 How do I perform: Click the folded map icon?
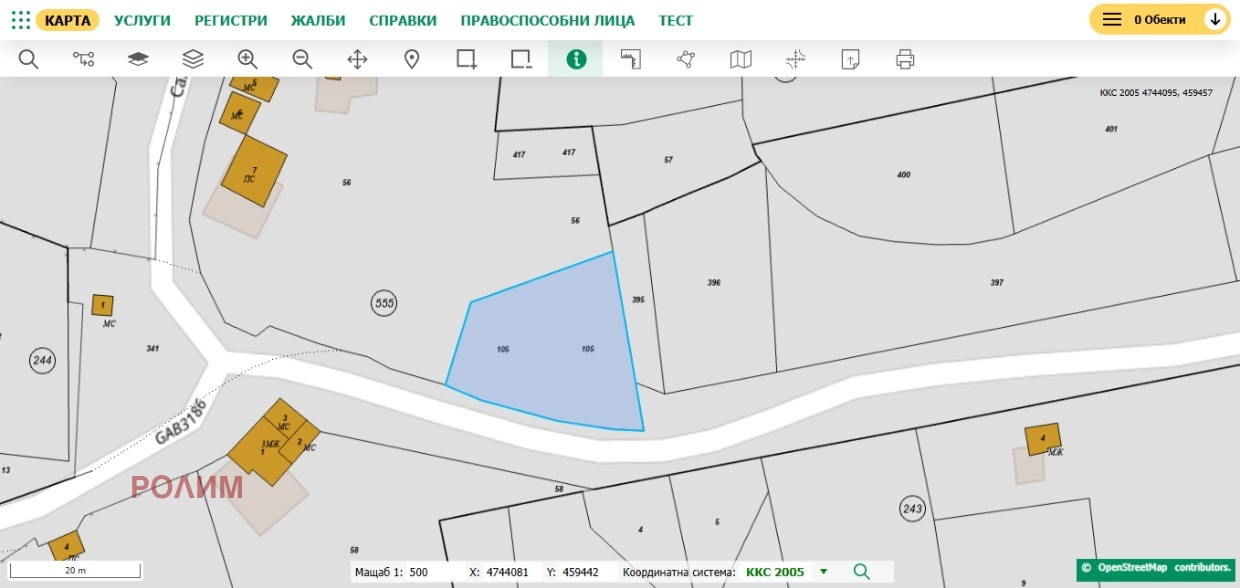[x=740, y=59]
